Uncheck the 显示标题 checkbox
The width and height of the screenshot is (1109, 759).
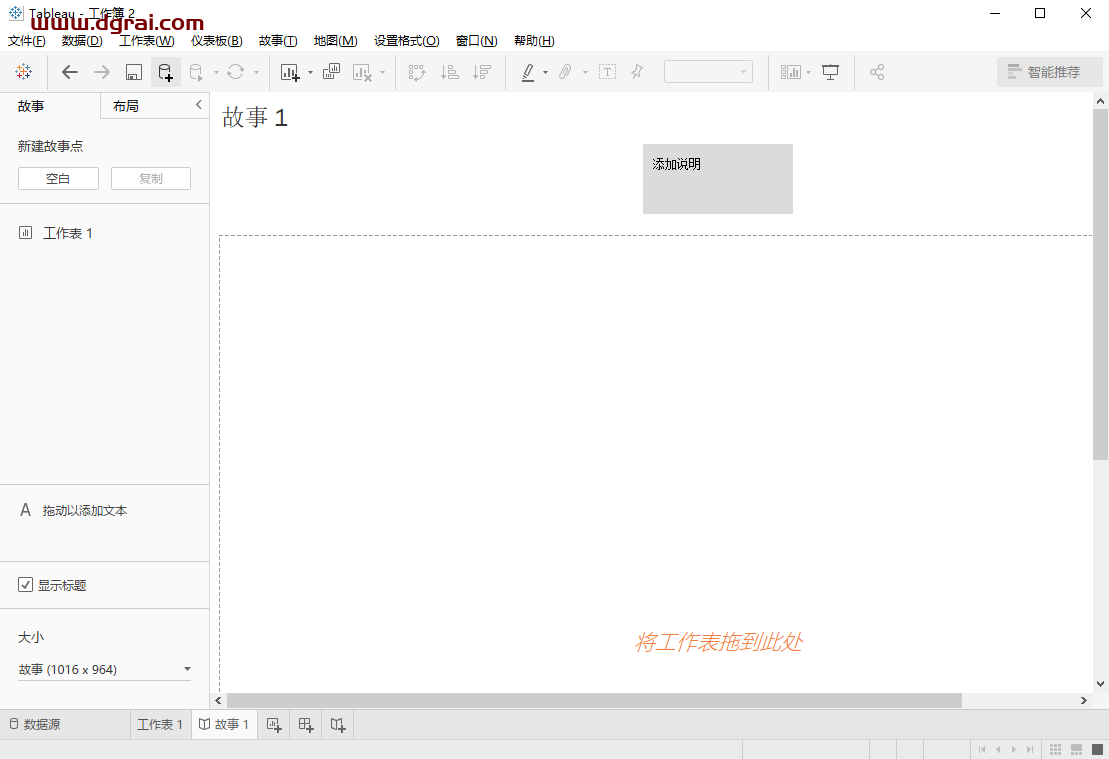26,584
